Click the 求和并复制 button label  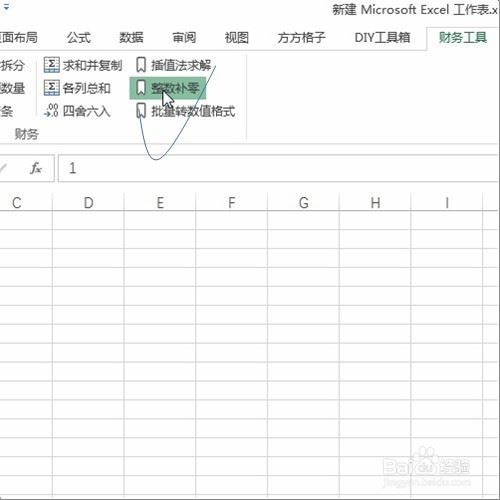click(92, 65)
